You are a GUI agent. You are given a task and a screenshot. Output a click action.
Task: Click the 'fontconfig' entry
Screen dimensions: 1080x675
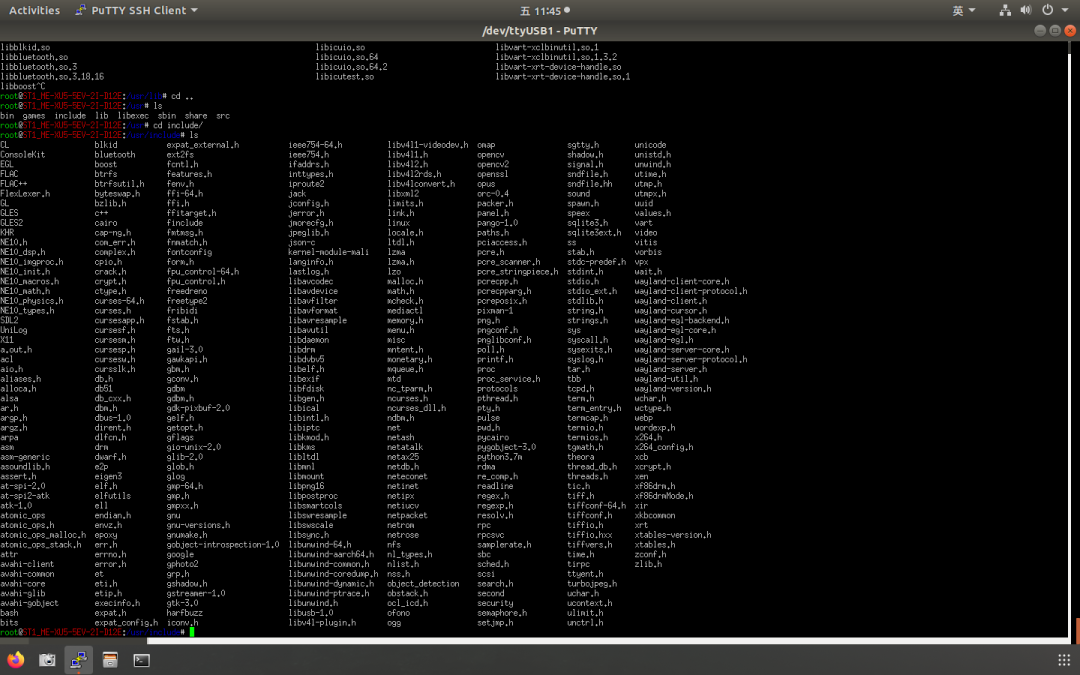tap(189, 252)
